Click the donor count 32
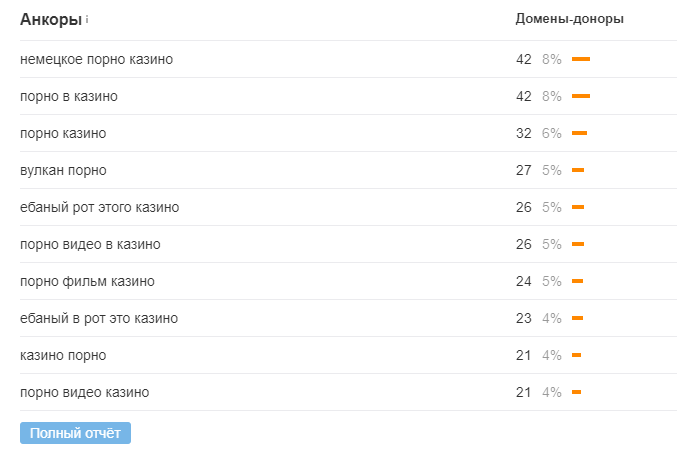Screen dimensions: 677x455 click(523, 133)
